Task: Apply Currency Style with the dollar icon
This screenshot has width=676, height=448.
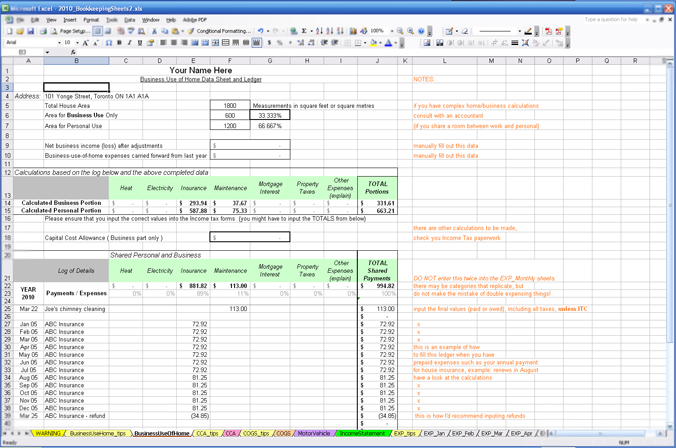Action: click(269, 43)
